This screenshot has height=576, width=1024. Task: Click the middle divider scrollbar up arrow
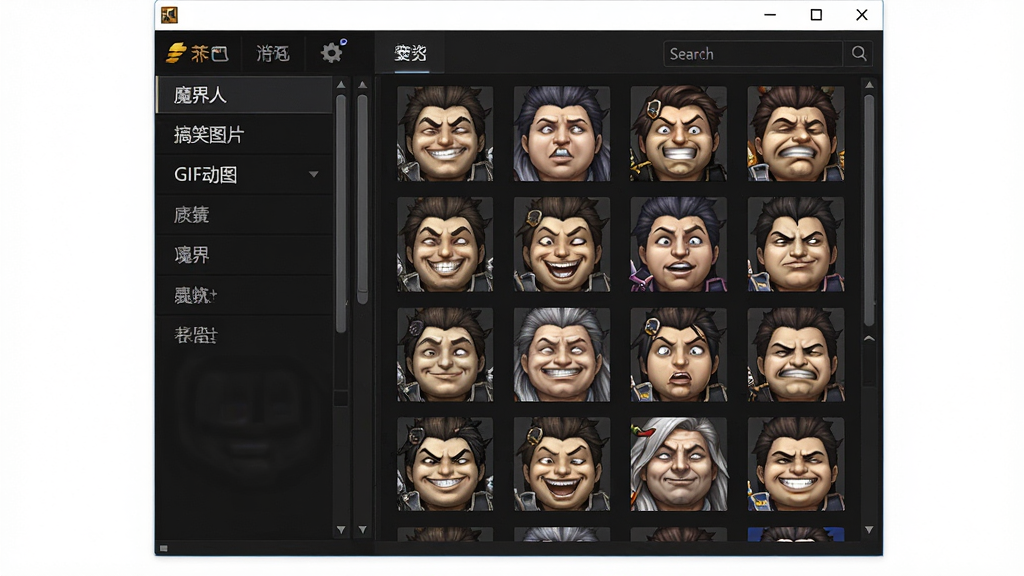[x=362, y=85]
